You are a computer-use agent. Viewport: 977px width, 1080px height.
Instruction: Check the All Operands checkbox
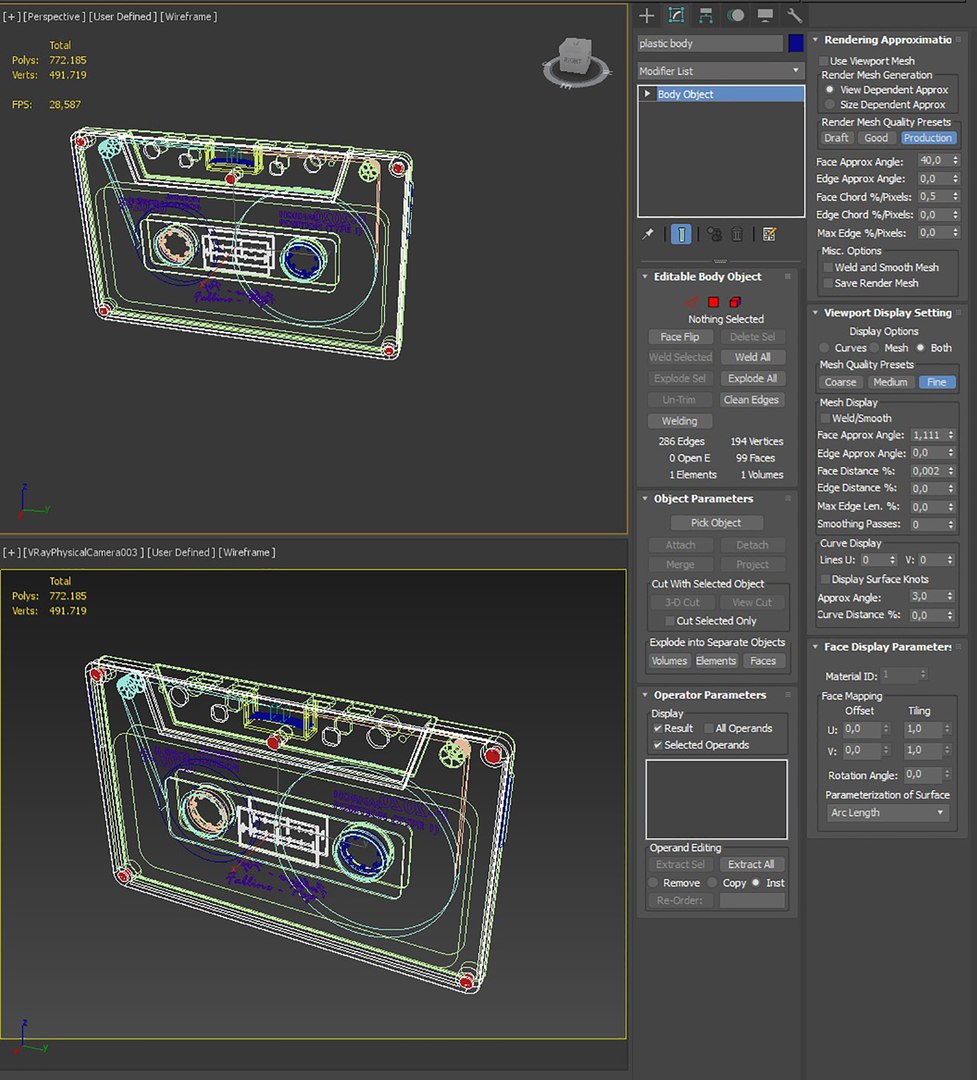pos(708,728)
